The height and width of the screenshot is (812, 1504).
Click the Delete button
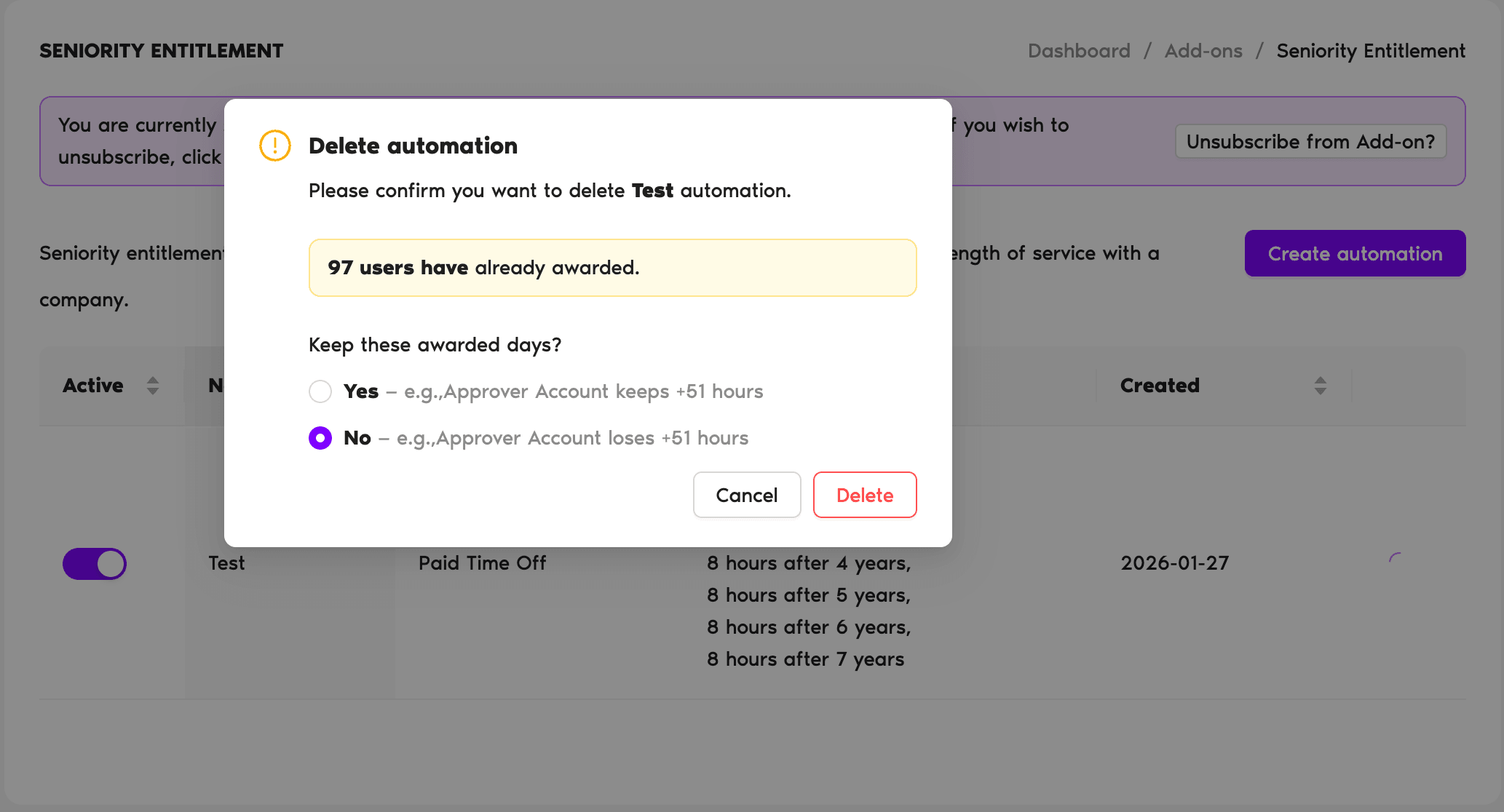tap(865, 495)
